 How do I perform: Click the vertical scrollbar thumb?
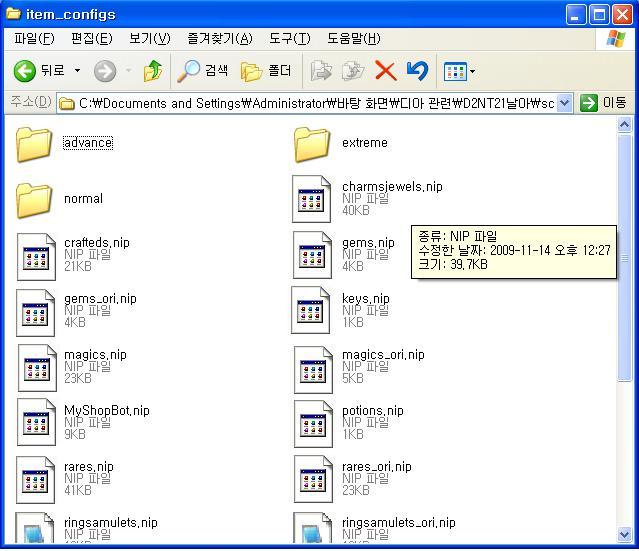624,258
